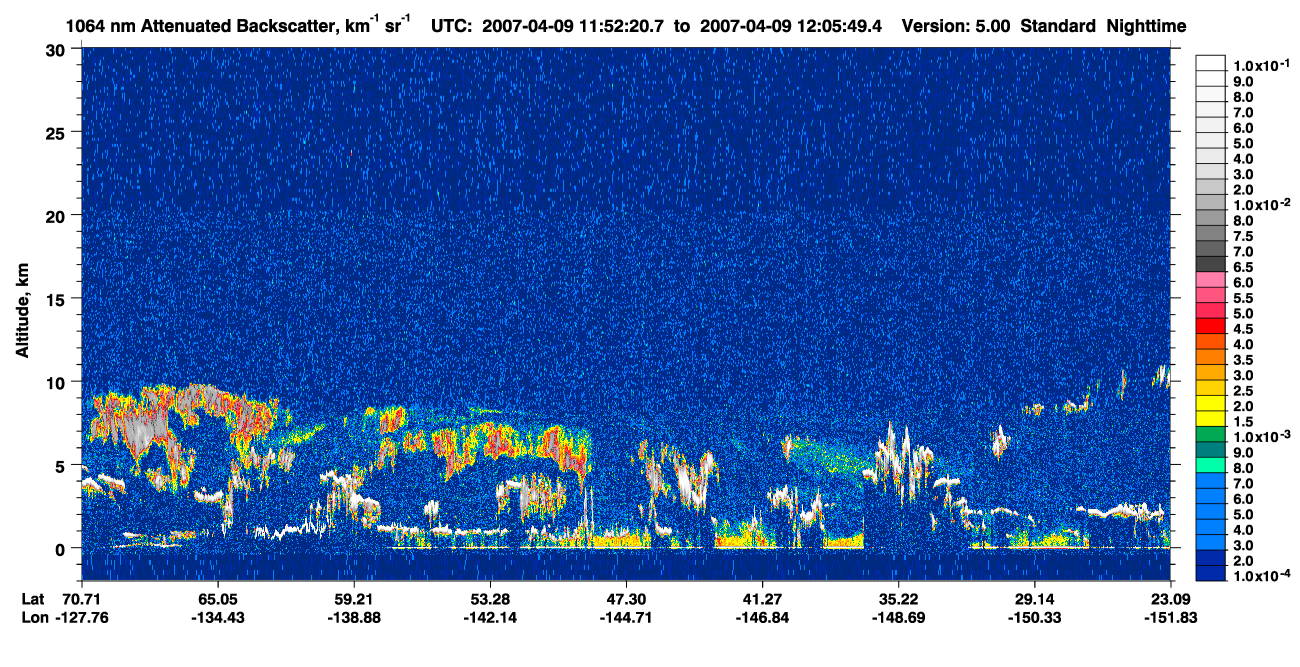Click the latitude value "35.22"
The image size is (1300, 667).
(x=898, y=599)
